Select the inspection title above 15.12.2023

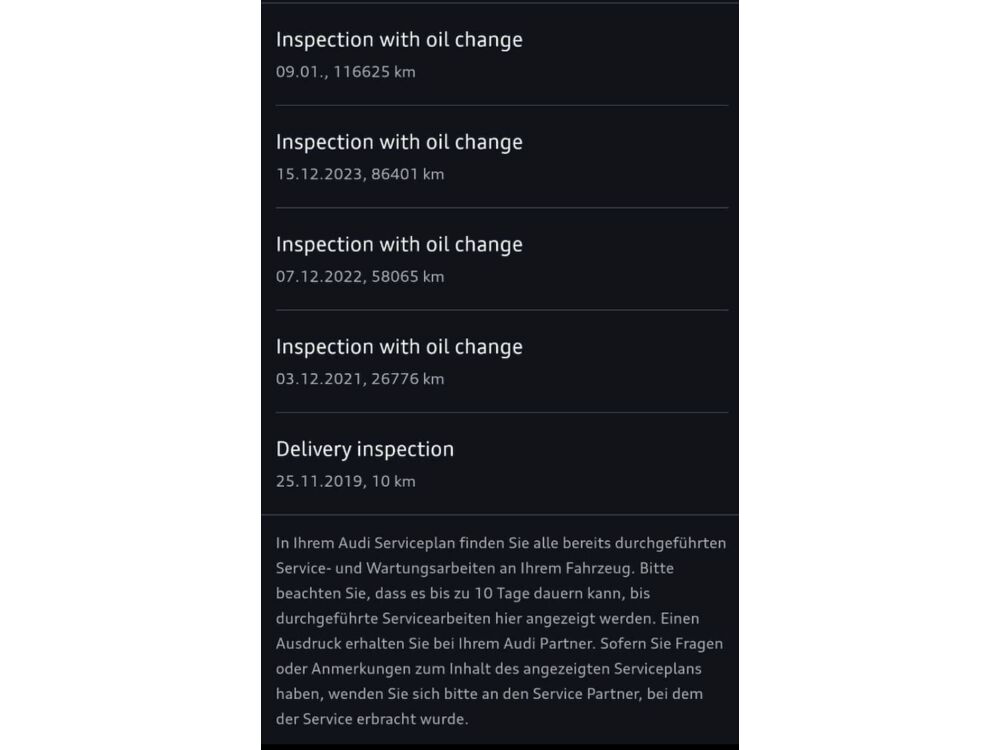pyautogui.click(x=399, y=142)
